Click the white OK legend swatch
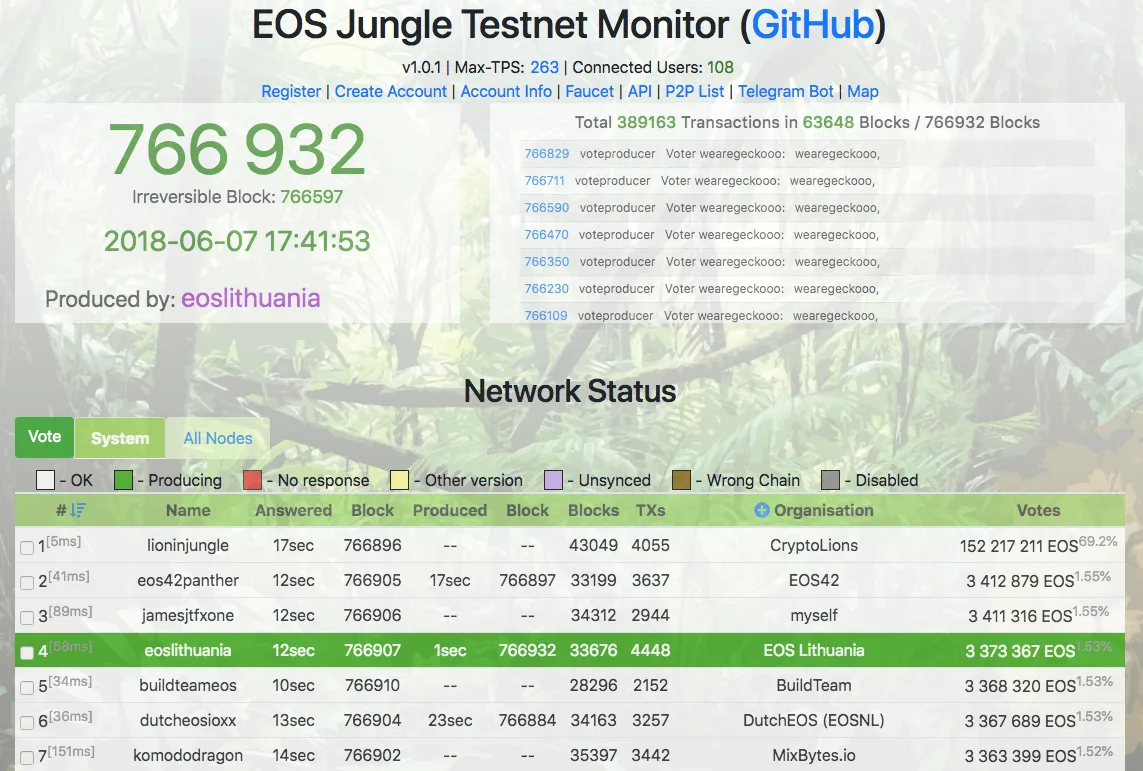 click(x=45, y=480)
